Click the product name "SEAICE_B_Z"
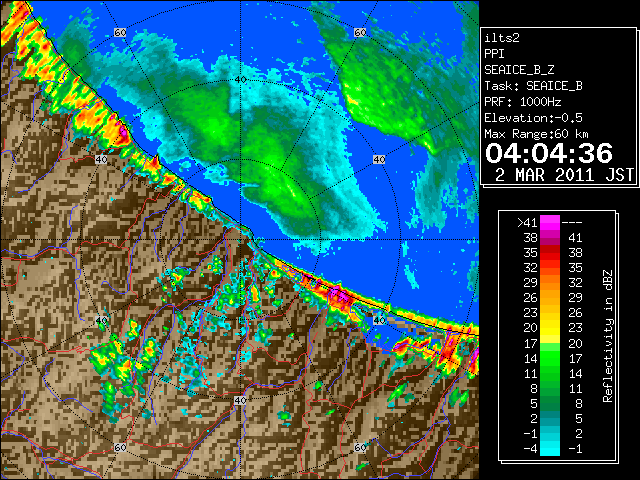This screenshot has height=480, width=640. click(x=519, y=70)
